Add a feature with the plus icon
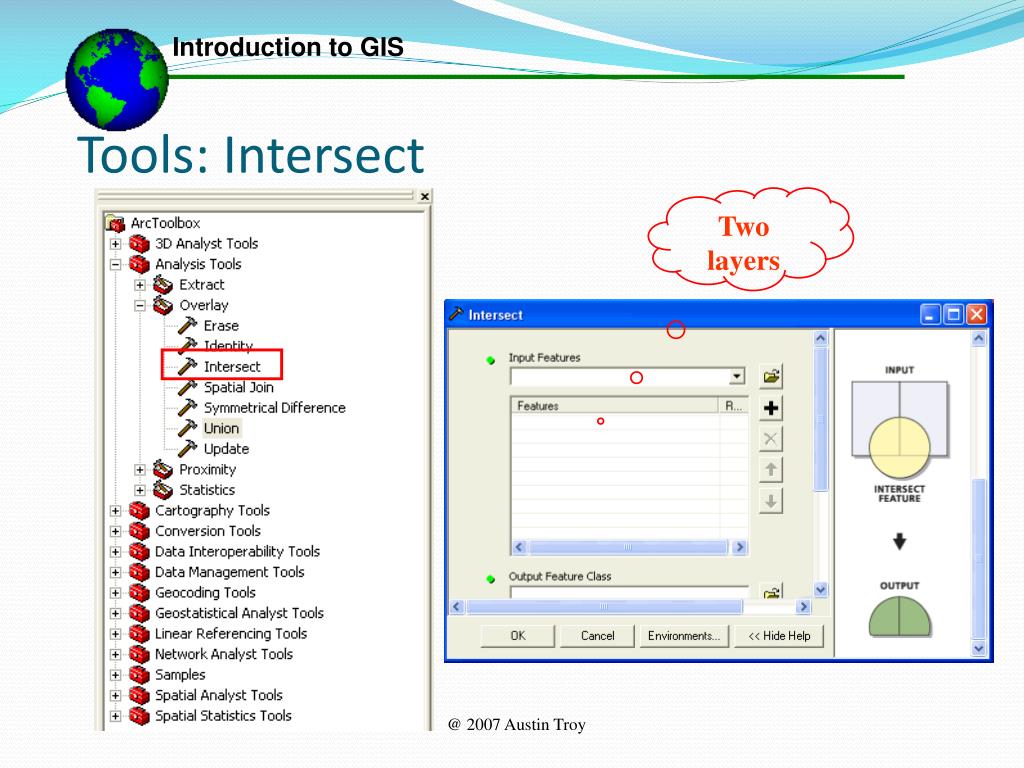The height and width of the screenshot is (768, 1024). pos(771,408)
